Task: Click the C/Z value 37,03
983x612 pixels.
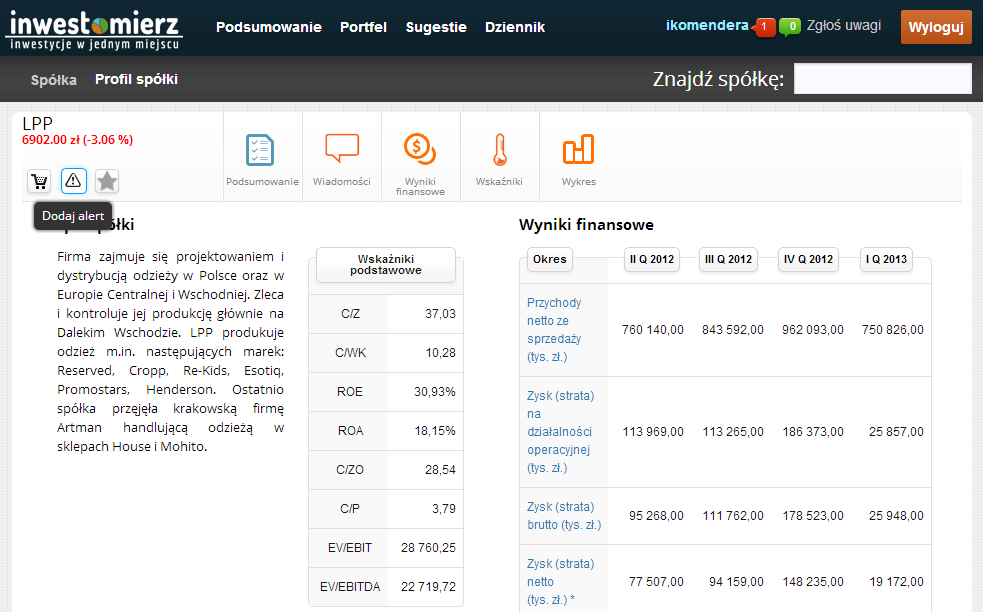Action: [440, 314]
